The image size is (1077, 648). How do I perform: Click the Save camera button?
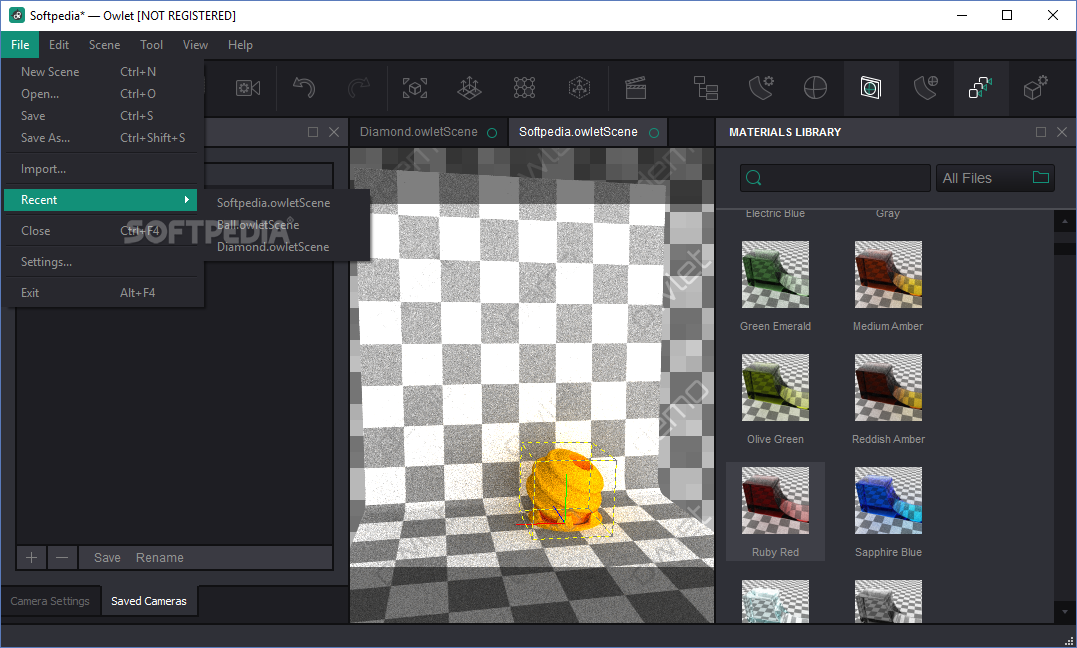[x=107, y=557]
